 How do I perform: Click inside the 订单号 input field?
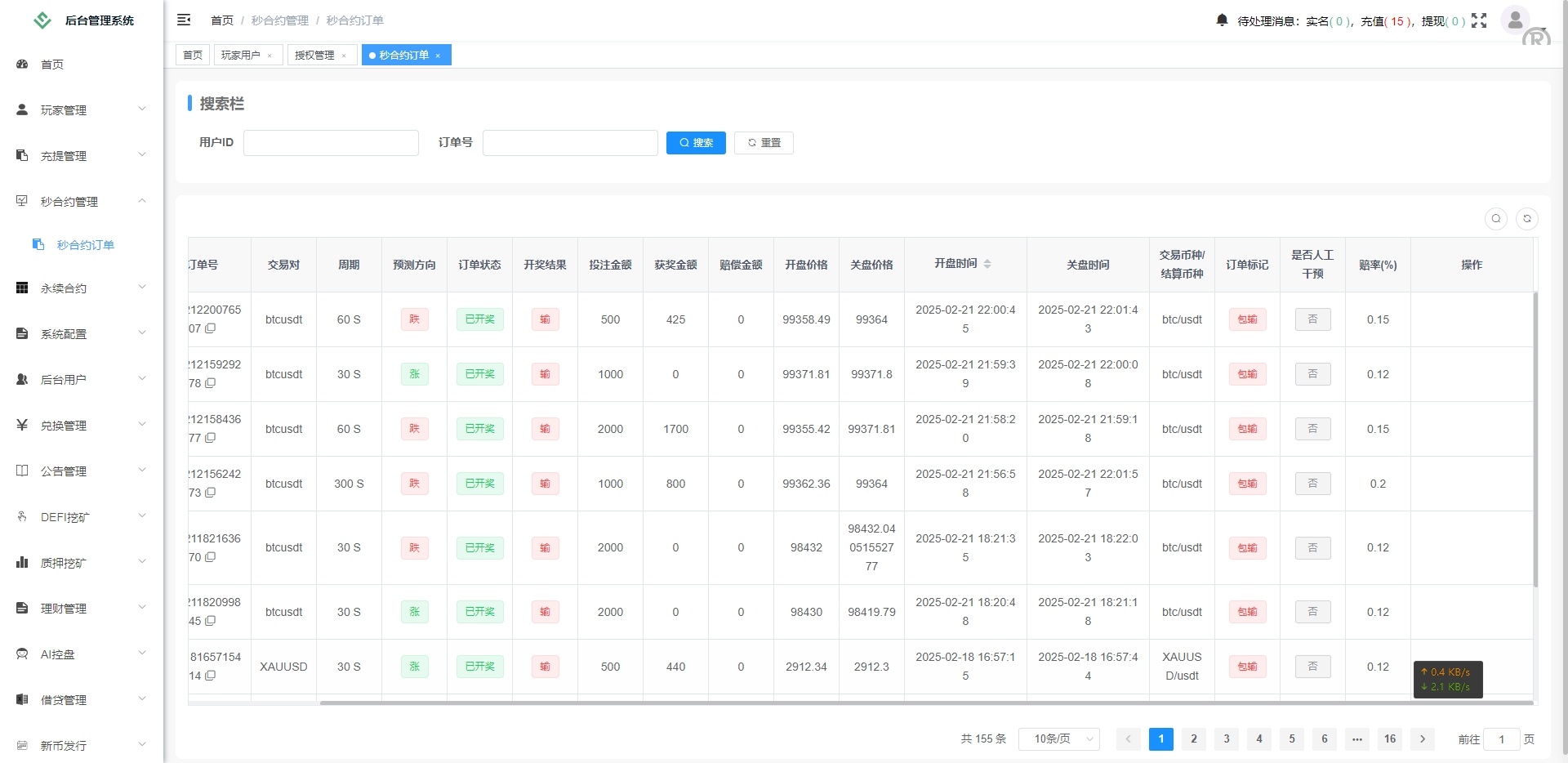click(570, 142)
